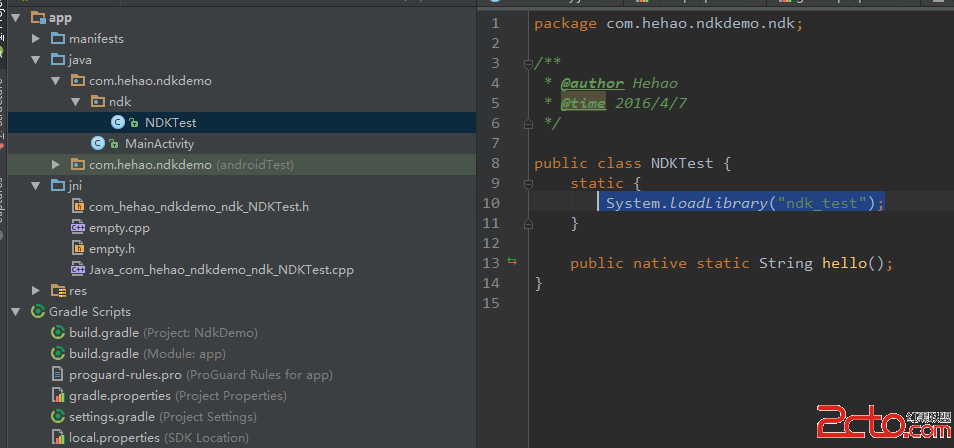Click the JNI header file icon for com_hehao_ndkdemo_ndk_NDKTest.h

point(77,206)
